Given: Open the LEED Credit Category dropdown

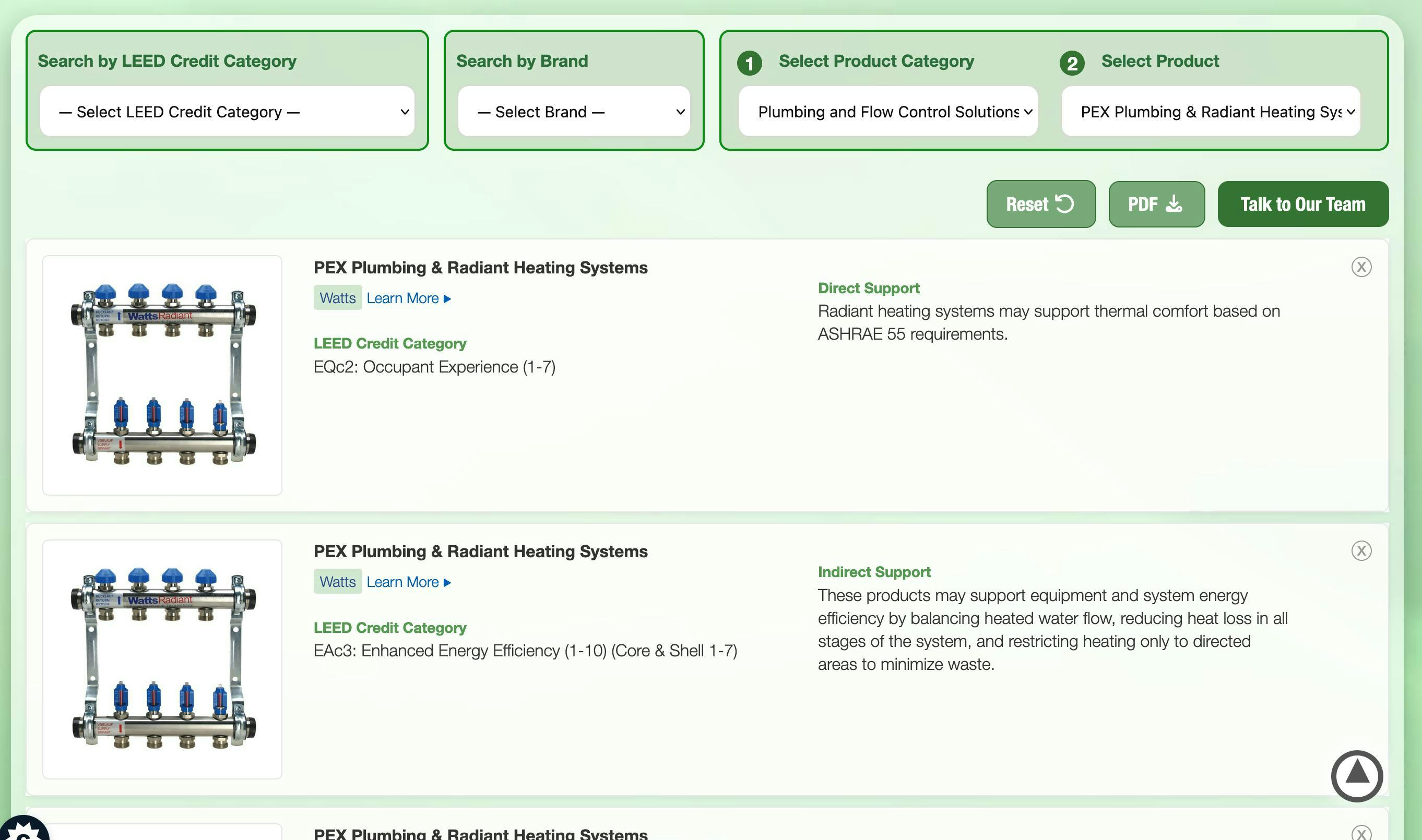Looking at the screenshot, I should click(227, 112).
